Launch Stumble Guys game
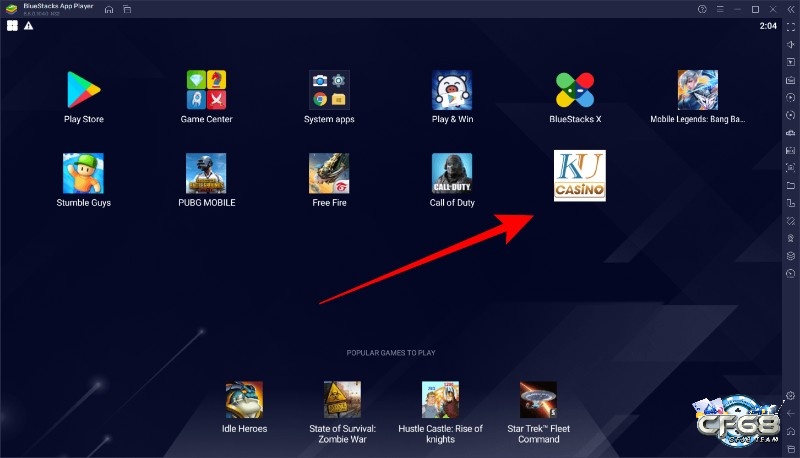This screenshot has height=458, width=800. (x=84, y=173)
